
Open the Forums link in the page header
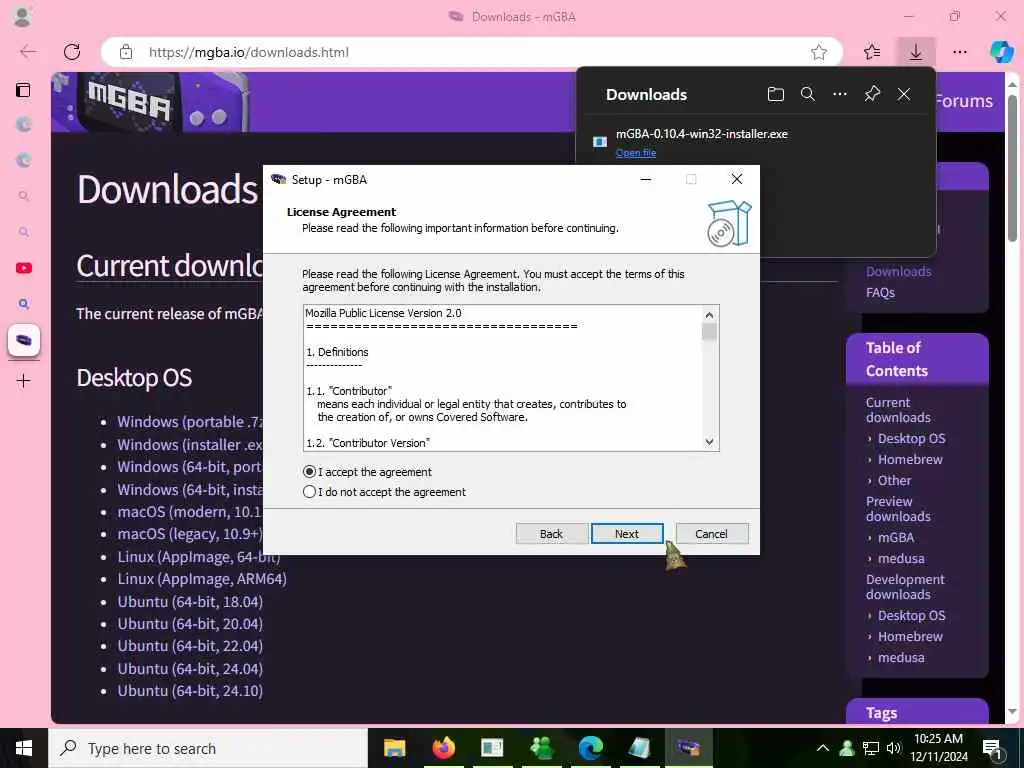click(964, 101)
